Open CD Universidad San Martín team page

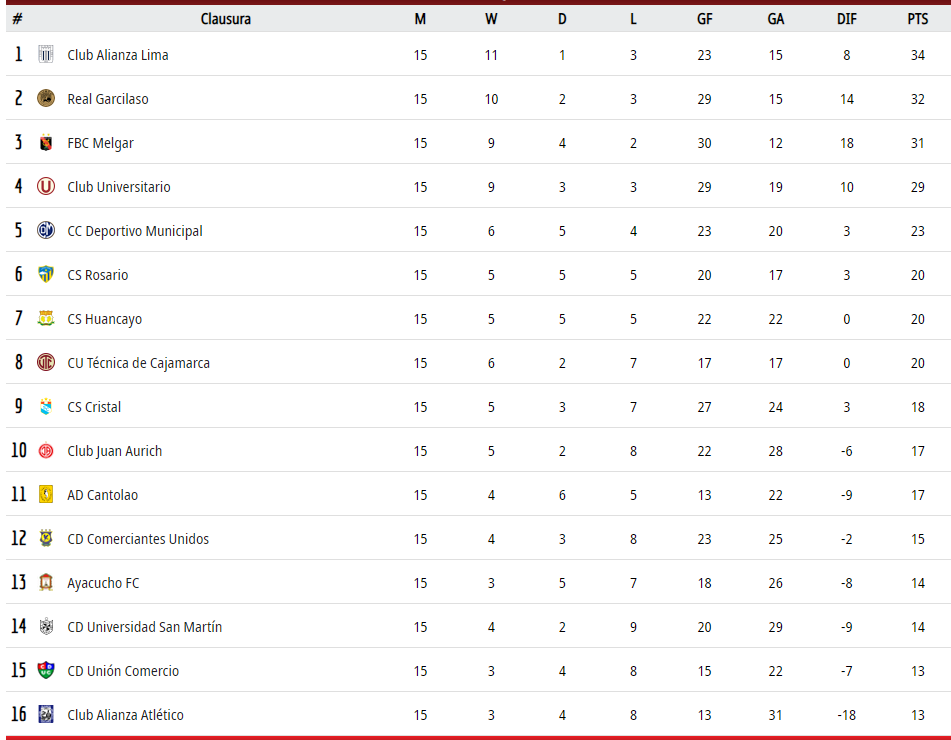pyautogui.click(x=144, y=627)
